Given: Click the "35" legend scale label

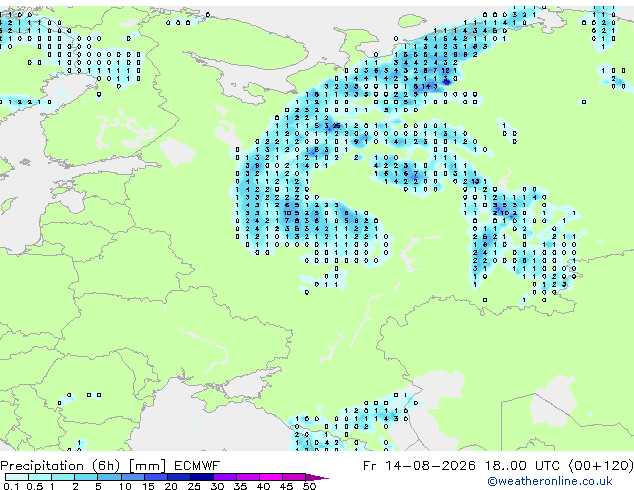Looking at the screenshot, I should pyautogui.click(x=241, y=486).
